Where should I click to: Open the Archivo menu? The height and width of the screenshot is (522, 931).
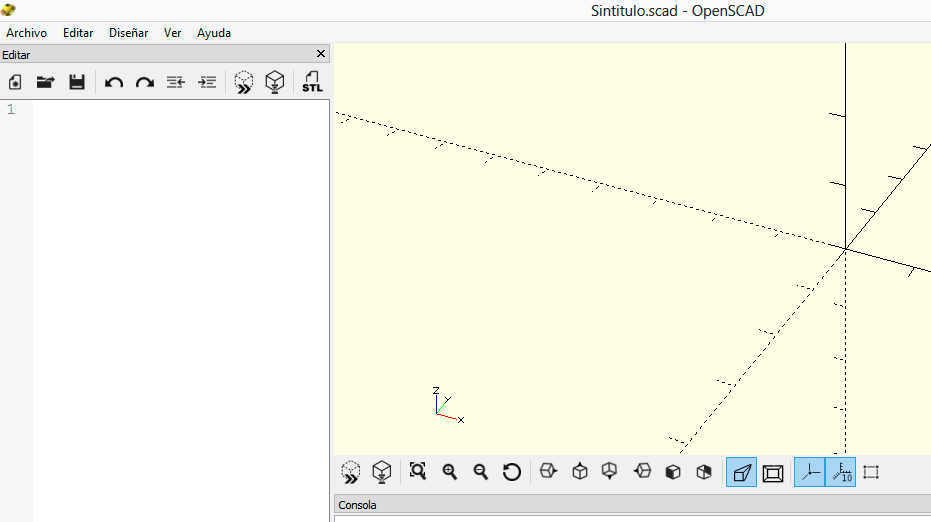(27, 33)
